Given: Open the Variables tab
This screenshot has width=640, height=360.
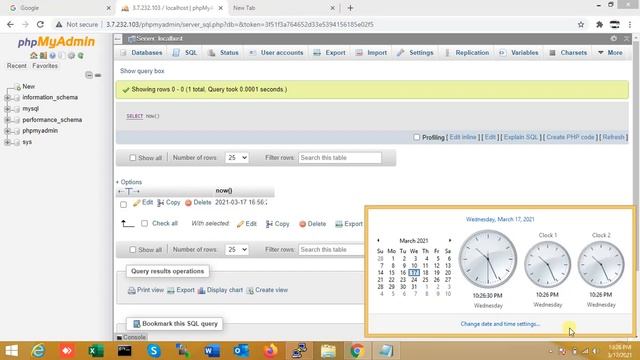Looking at the screenshot, I should [x=519, y=53].
